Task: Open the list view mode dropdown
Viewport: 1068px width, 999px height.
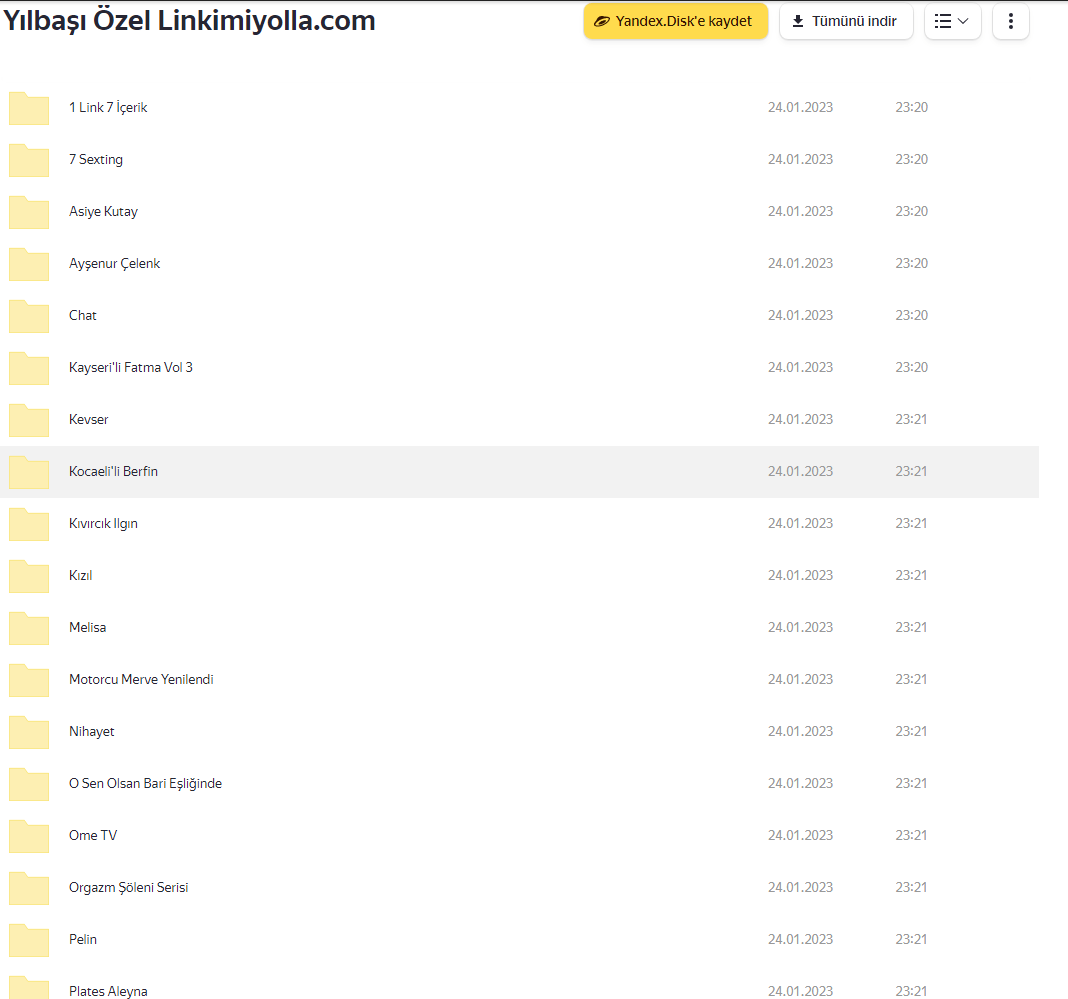Action: [952, 21]
